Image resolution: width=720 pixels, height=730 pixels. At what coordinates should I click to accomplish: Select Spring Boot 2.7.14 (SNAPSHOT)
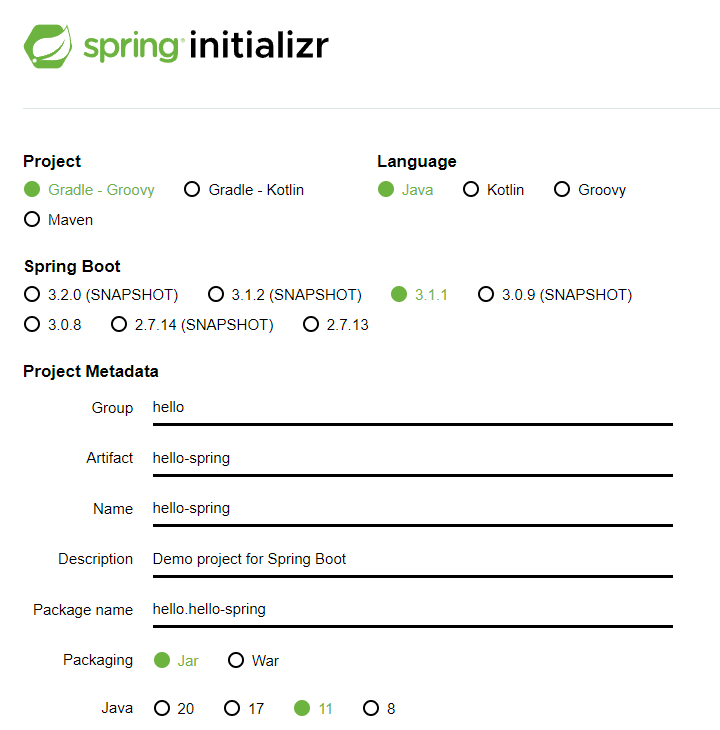[192, 324]
